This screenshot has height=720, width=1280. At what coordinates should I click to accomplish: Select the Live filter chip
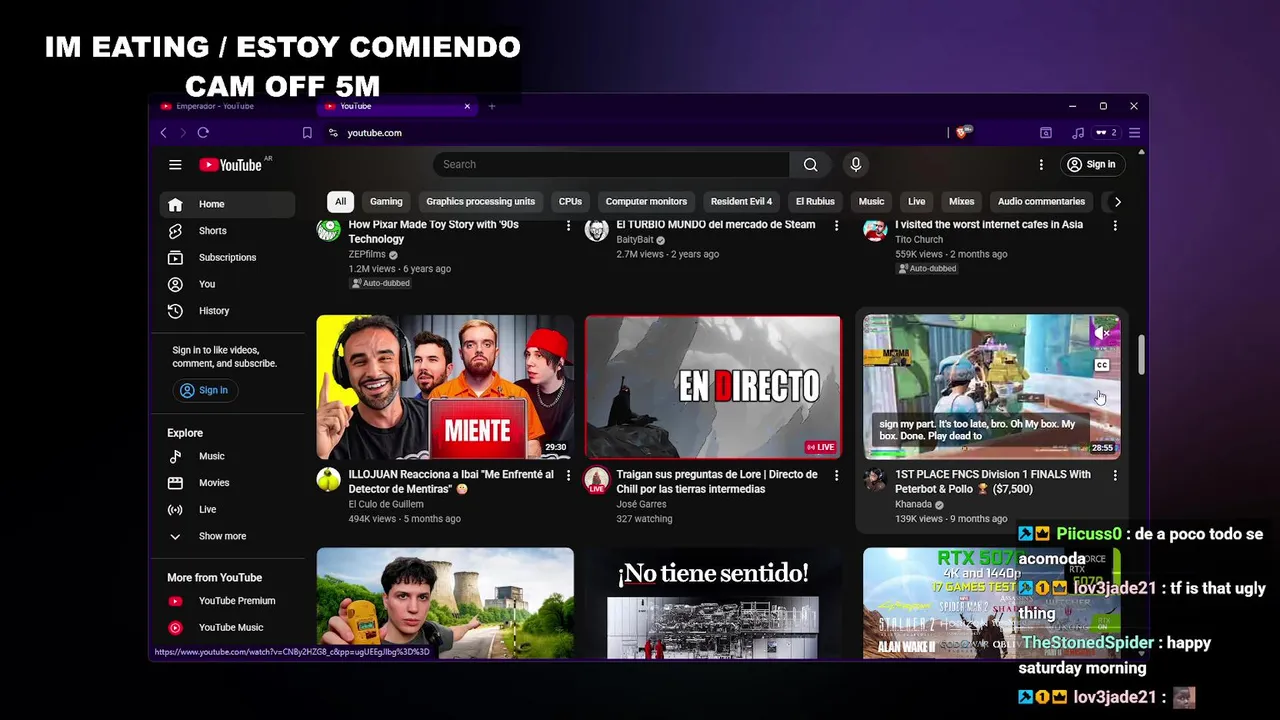[x=916, y=201]
